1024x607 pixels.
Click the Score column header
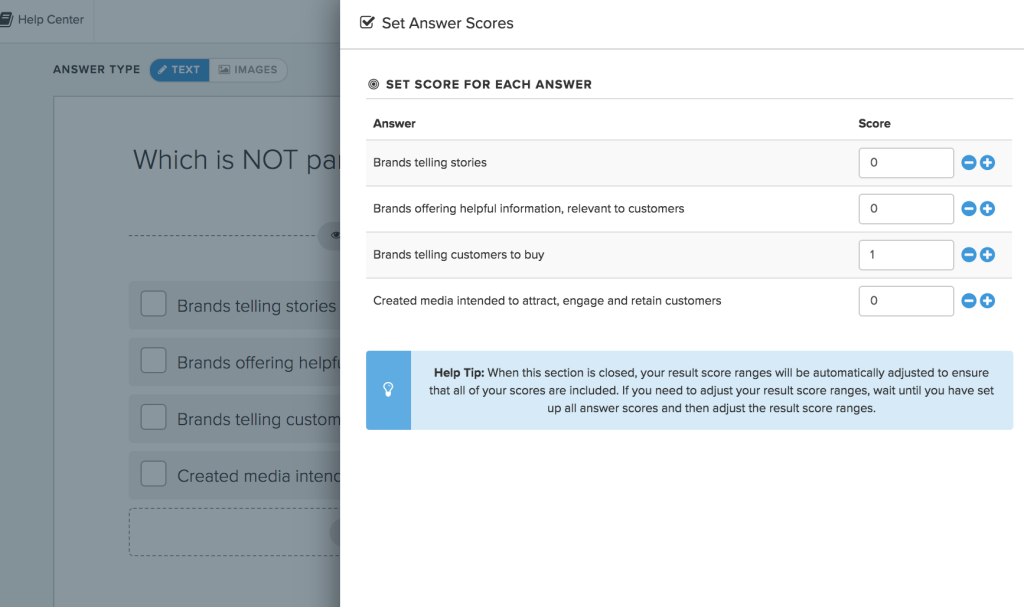click(874, 123)
